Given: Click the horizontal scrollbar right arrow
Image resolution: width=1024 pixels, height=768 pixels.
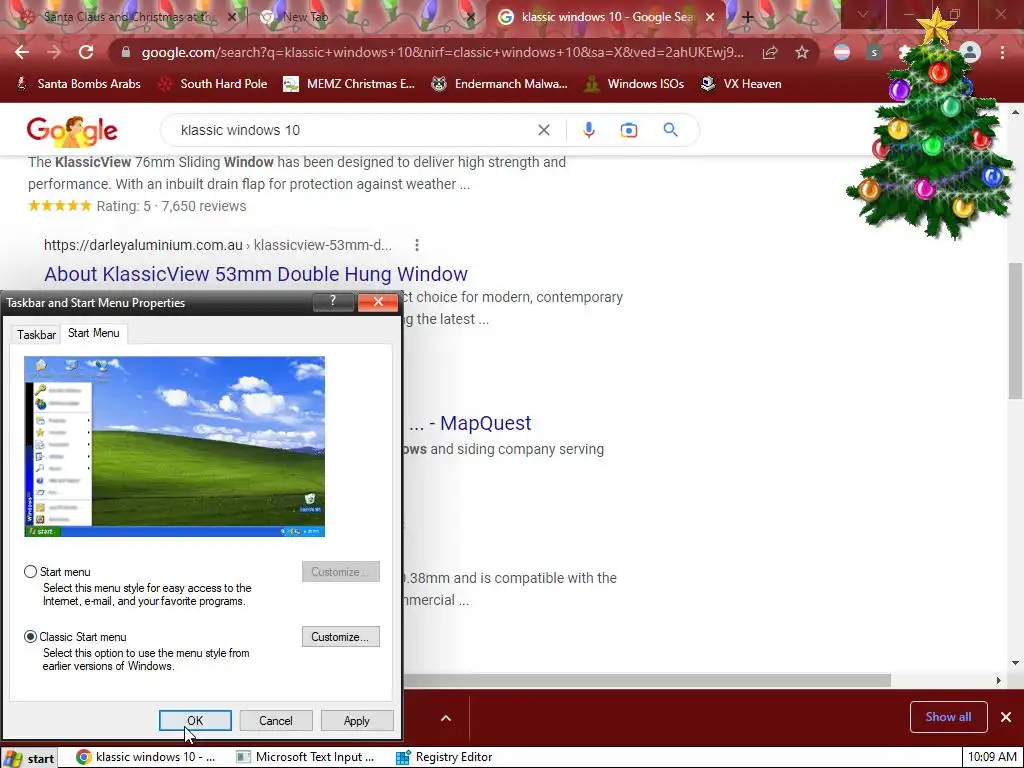Looking at the screenshot, I should coord(999,680).
